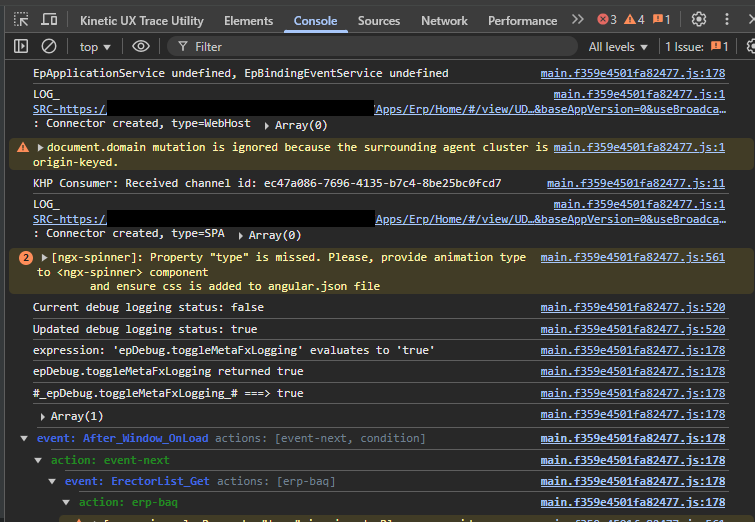Open the 'top' context dropdown
The image size is (755, 522).
click(x=95, y=46)
